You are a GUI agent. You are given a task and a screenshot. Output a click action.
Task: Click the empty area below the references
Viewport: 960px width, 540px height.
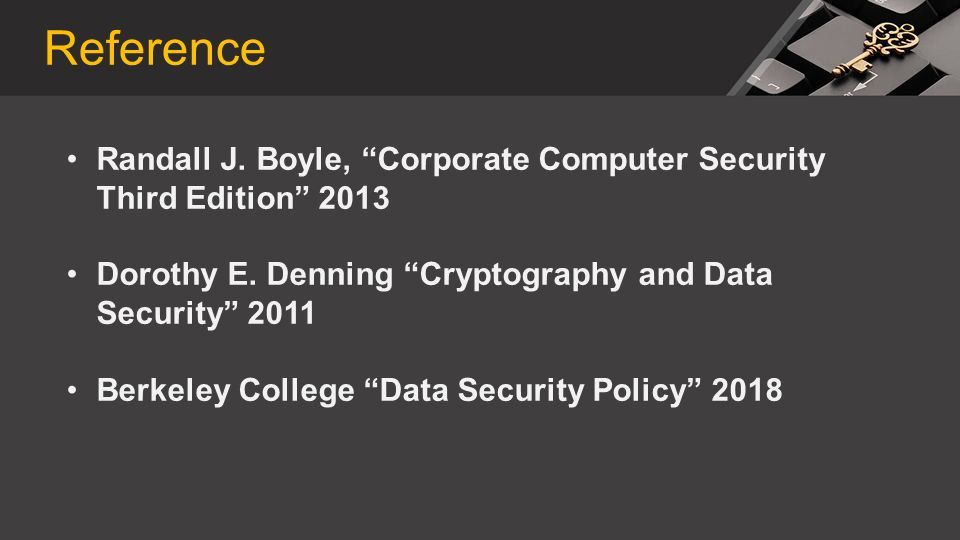tap(480, 478)
